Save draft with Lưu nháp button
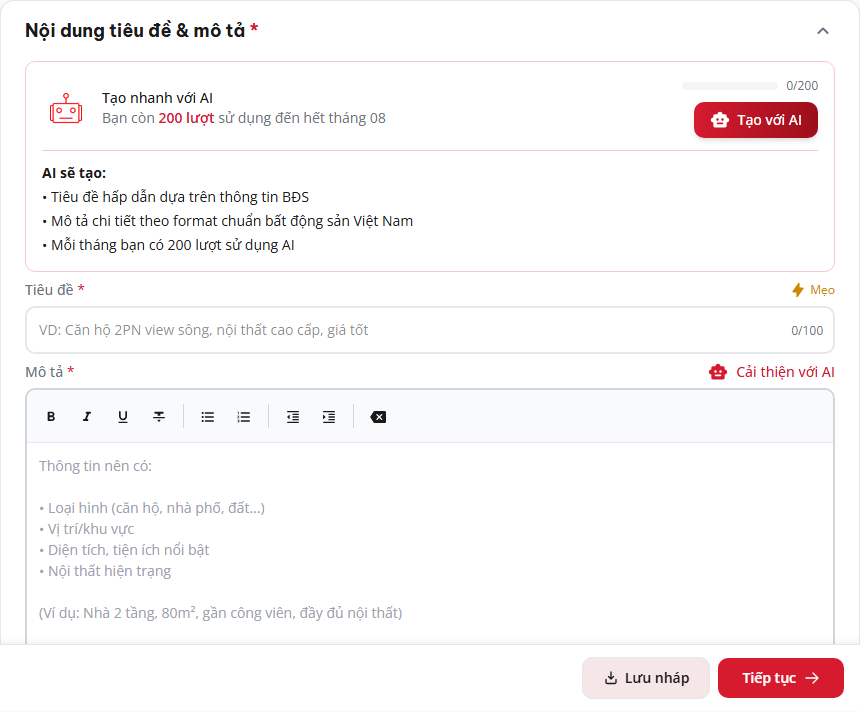This screenshot has width=860, height=712. 646,678
